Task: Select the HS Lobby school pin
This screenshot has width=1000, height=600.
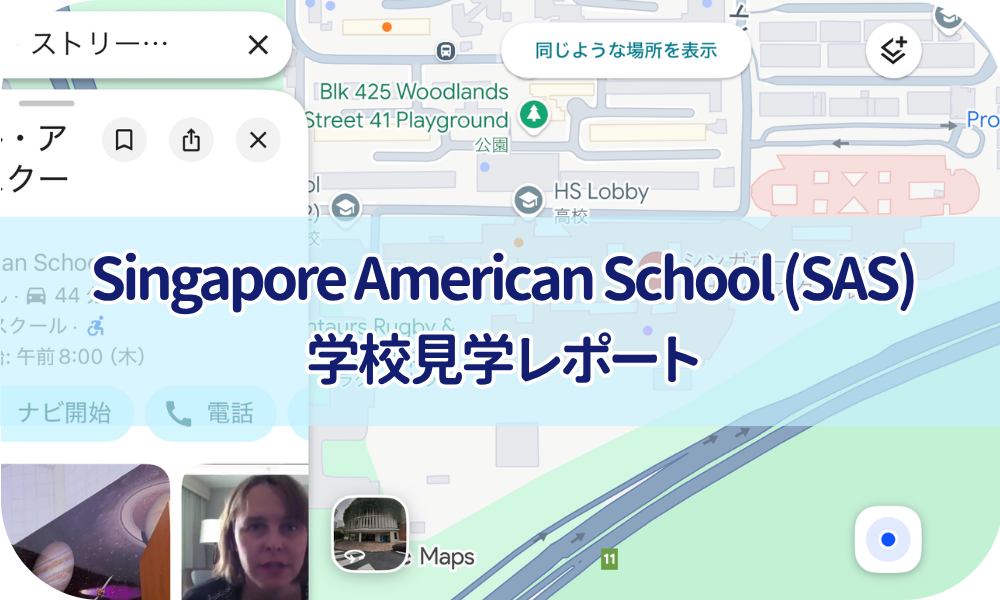Action: (528, 201)
